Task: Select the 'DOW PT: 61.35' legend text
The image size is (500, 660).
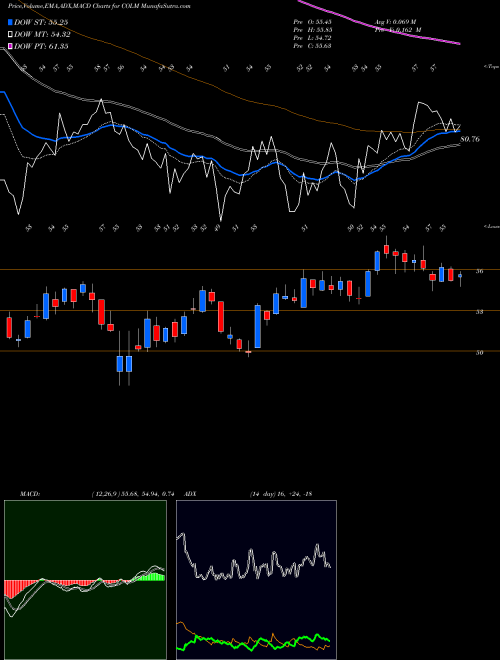Action: (42, 46)
